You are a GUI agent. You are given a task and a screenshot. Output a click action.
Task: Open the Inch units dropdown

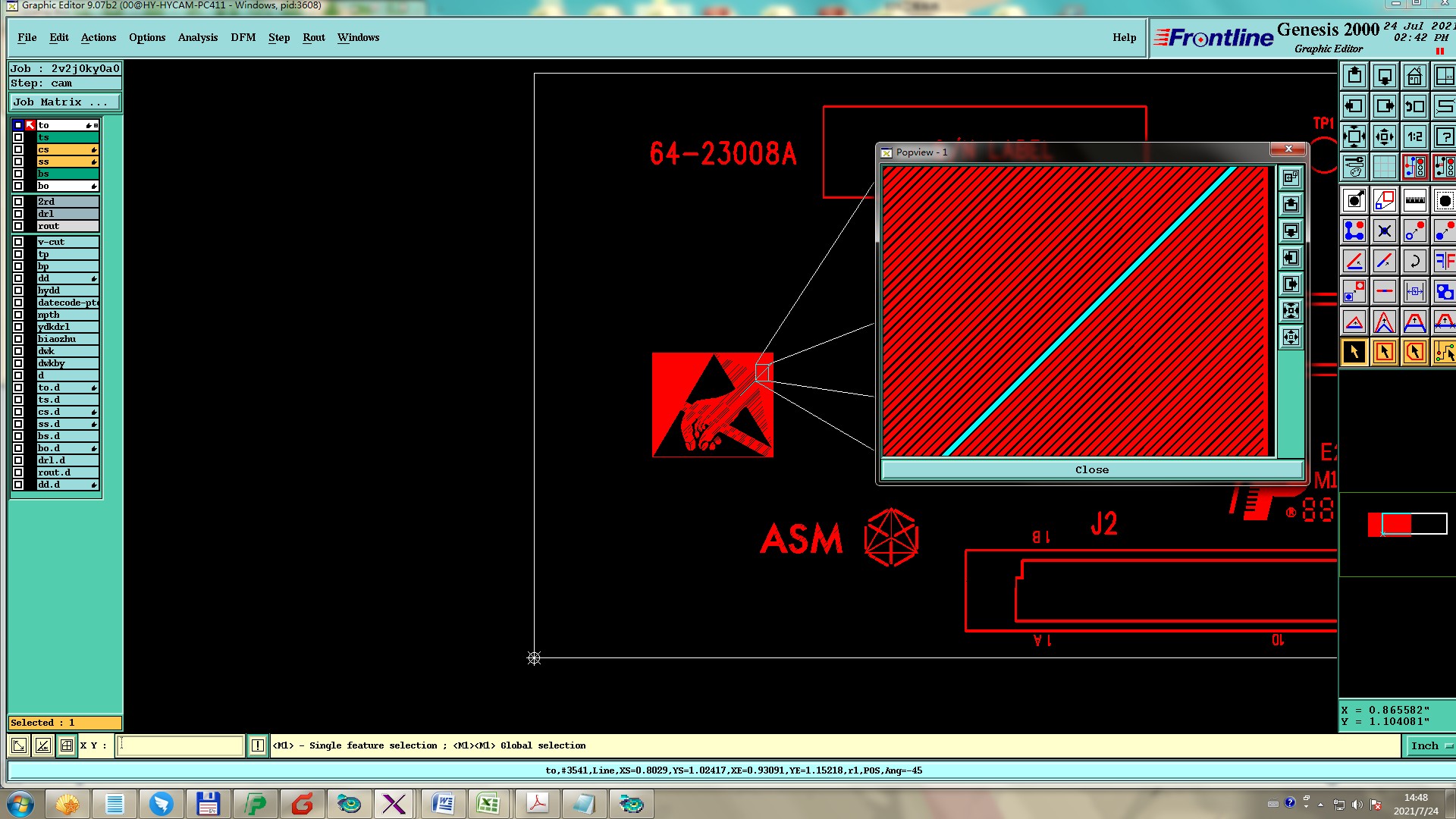(x=1430, y=746)
